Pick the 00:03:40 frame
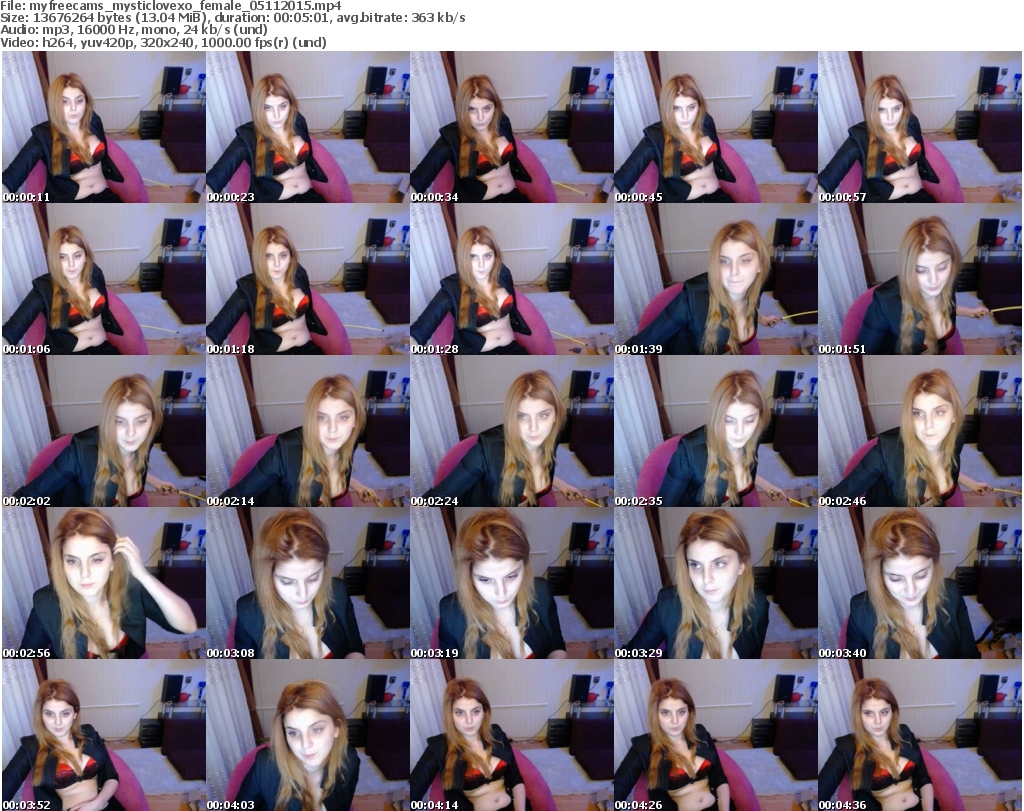The height and width of the screenshot is (811, 1024). click(x=920, y=583)
